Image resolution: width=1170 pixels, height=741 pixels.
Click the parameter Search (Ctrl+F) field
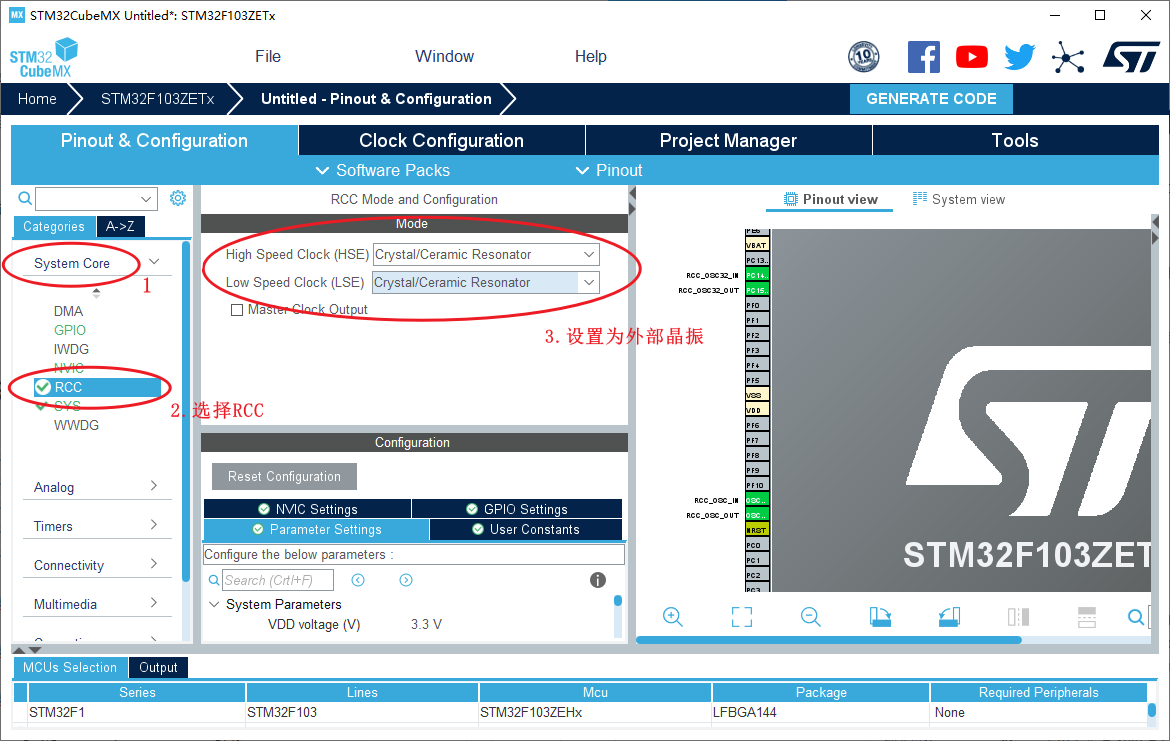point(278,580)
